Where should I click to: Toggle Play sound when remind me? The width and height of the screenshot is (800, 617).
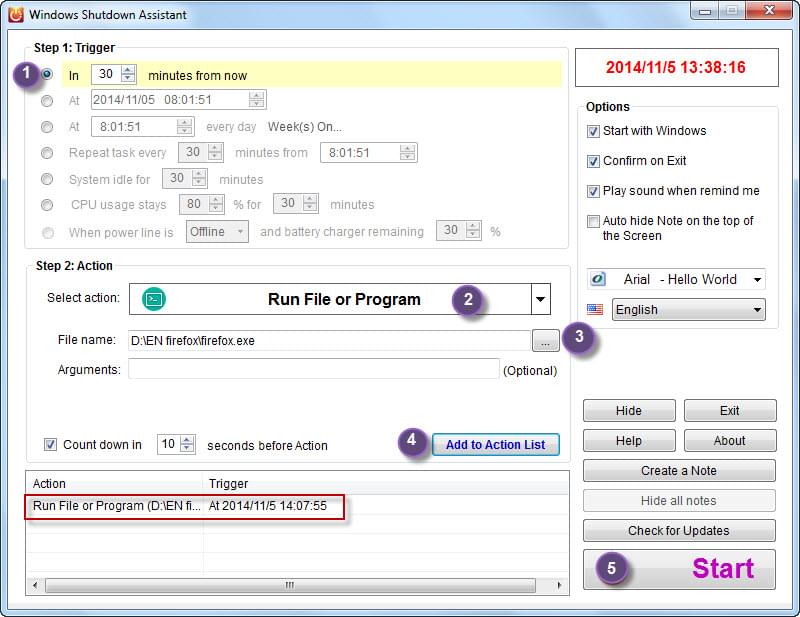(593, 191)
